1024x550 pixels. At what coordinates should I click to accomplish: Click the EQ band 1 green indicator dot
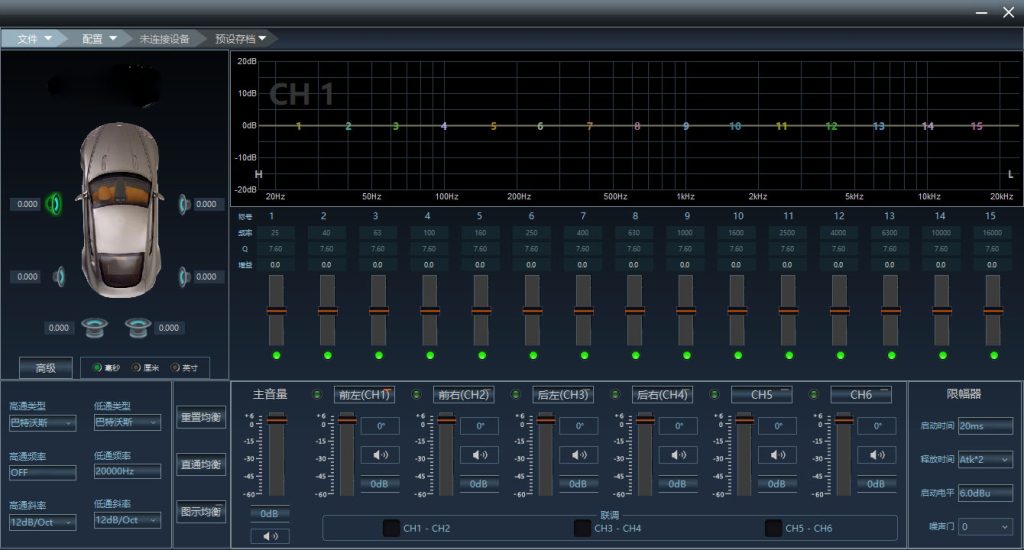pos(276,355)
